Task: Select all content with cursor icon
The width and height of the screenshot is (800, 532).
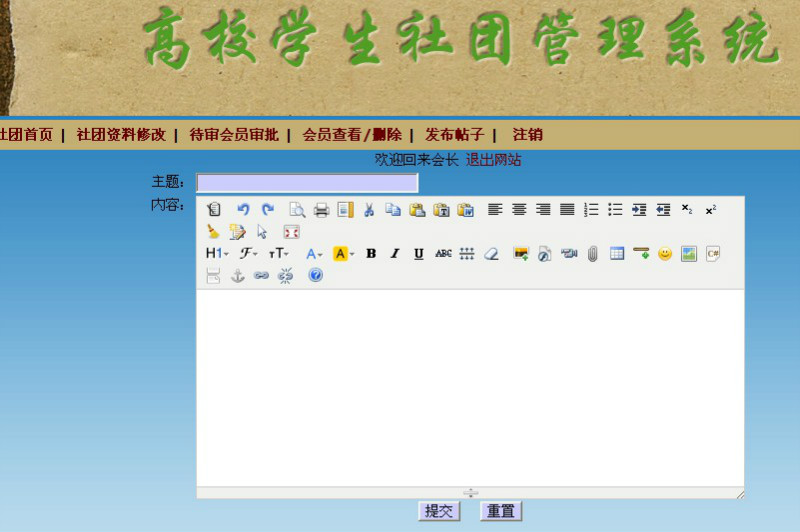Action: [x=262, y=232]
